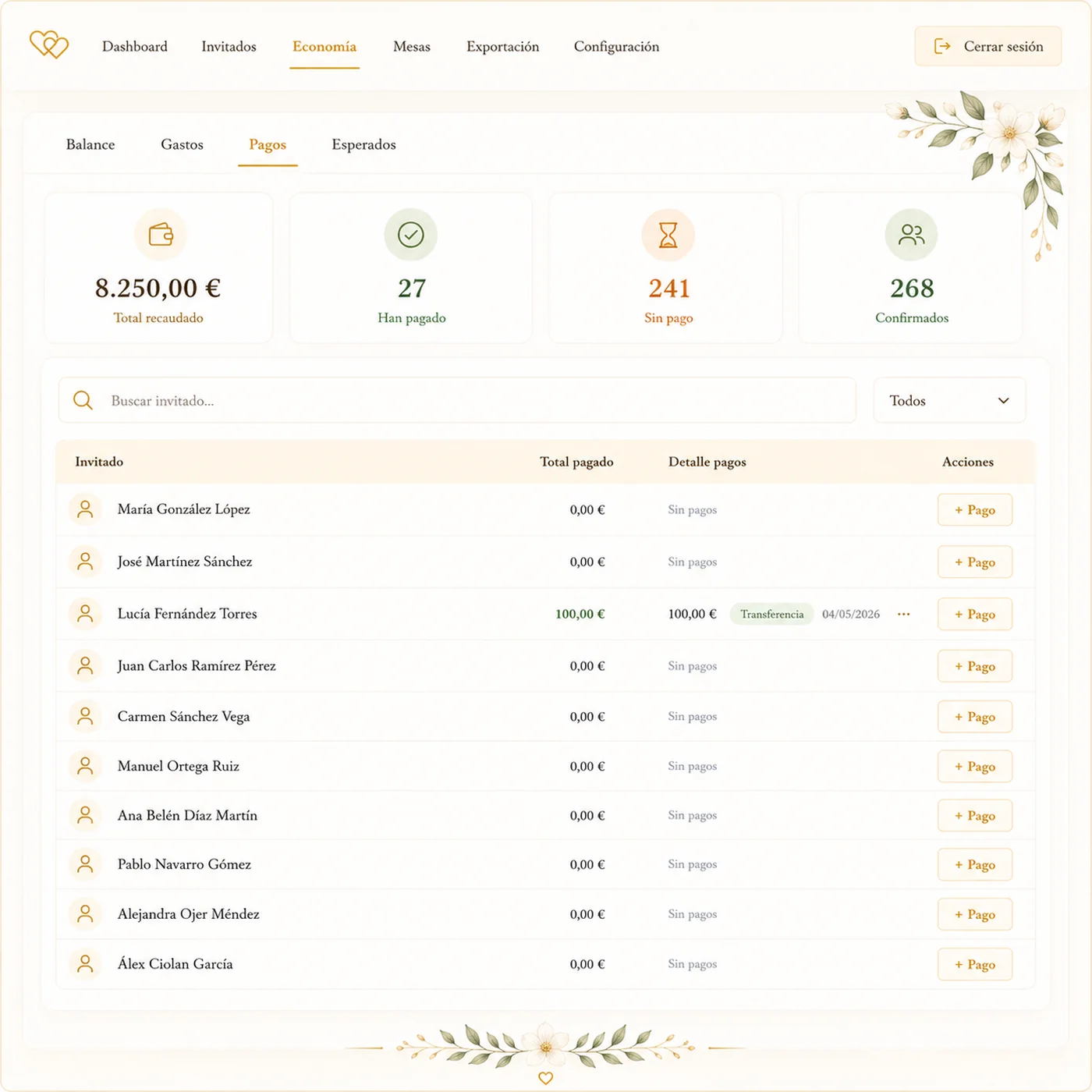
Task: Click the double-heart logo icon
Action: click(49, 45)
